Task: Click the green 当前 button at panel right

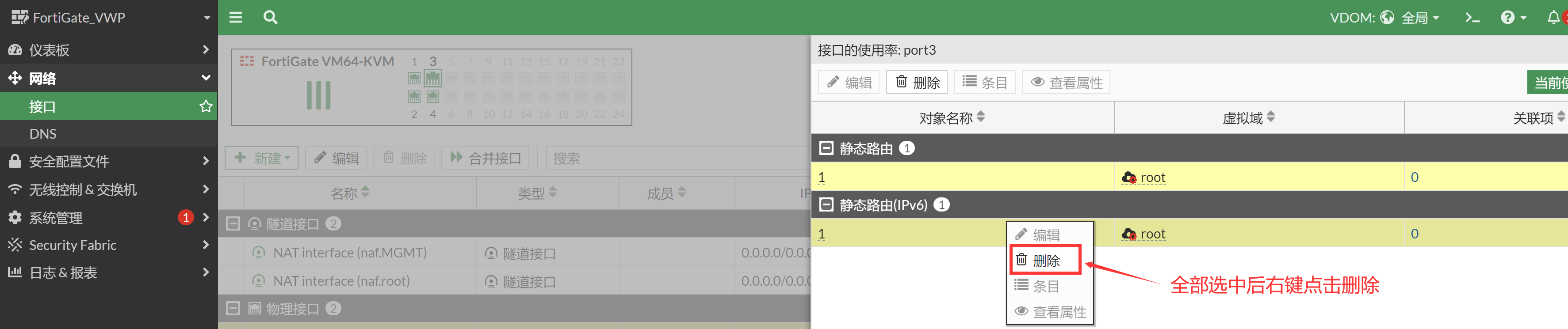Action: pos(1547,82)
